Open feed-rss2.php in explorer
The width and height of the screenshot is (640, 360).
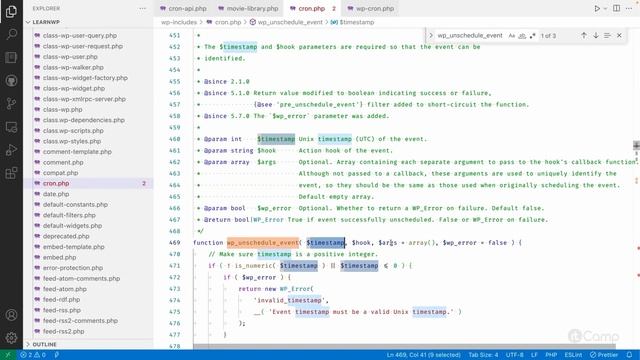63,331
